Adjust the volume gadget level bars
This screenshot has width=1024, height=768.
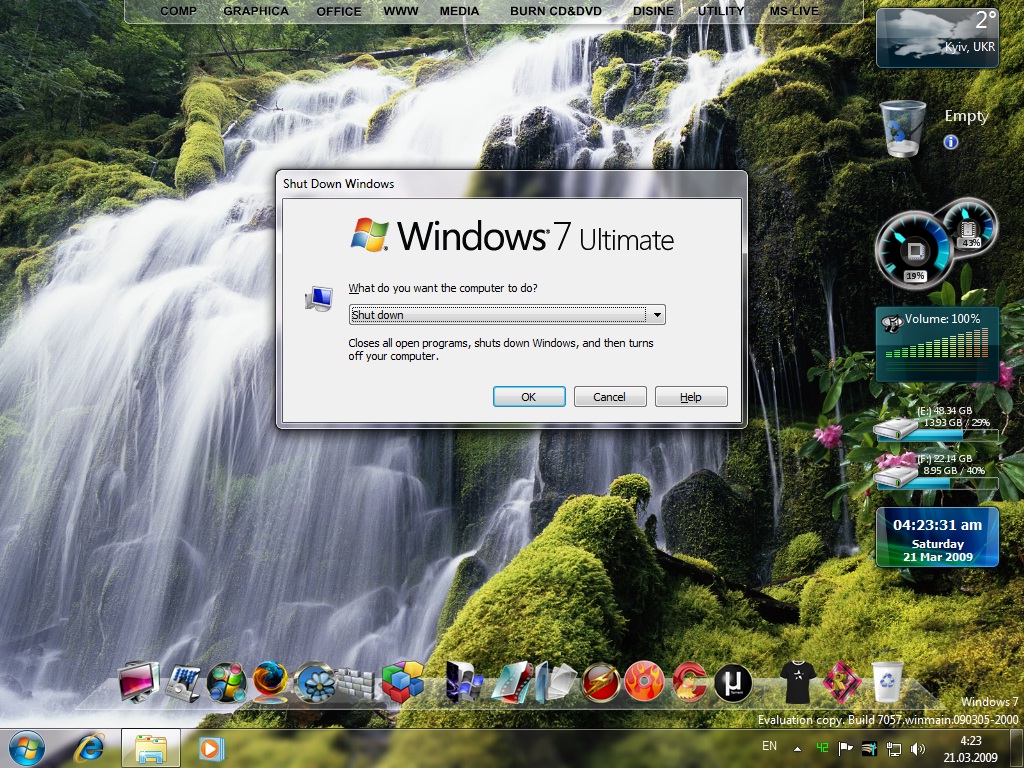(x=936, y=345)
